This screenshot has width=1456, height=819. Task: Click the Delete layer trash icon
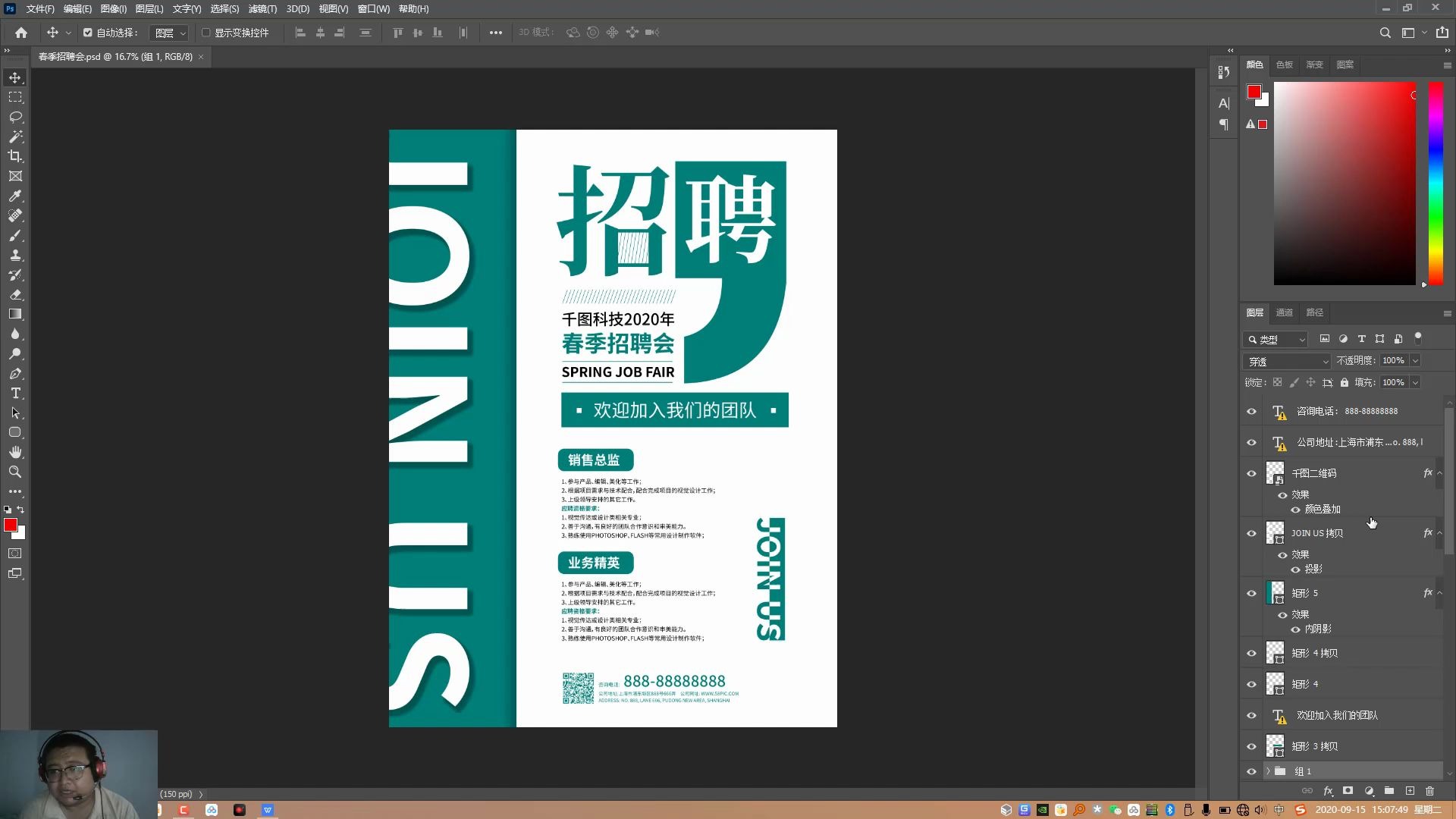click(1431, 791)
